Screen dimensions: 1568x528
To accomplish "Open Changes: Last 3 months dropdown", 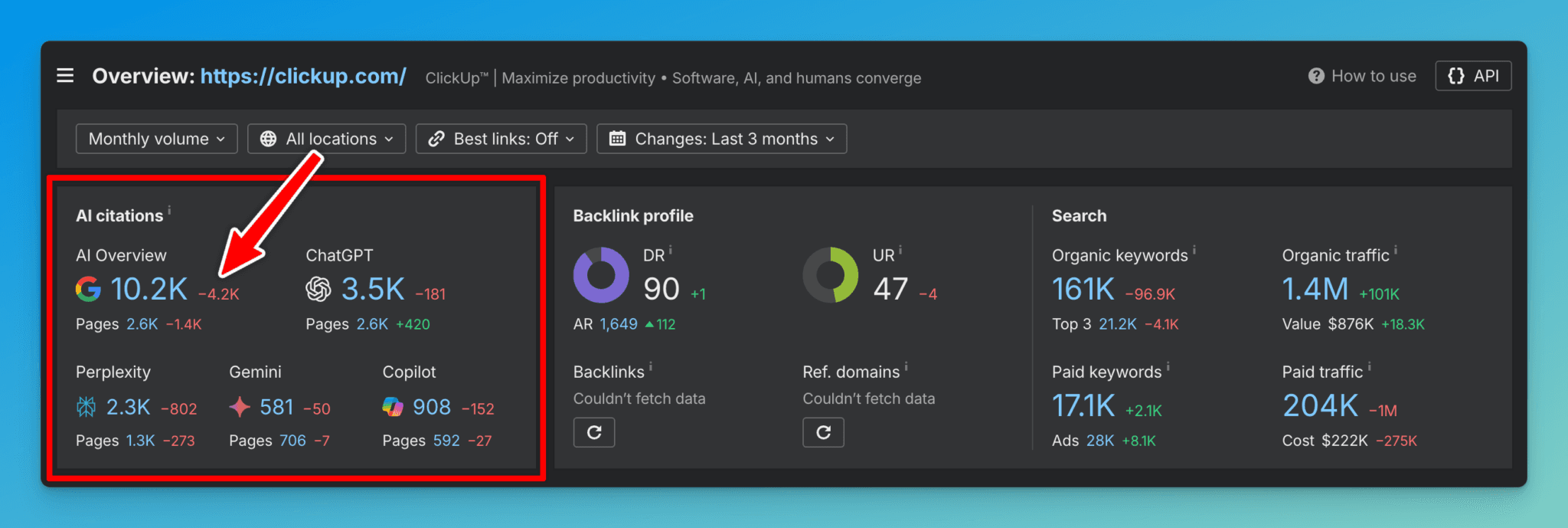I will (722, 139).
